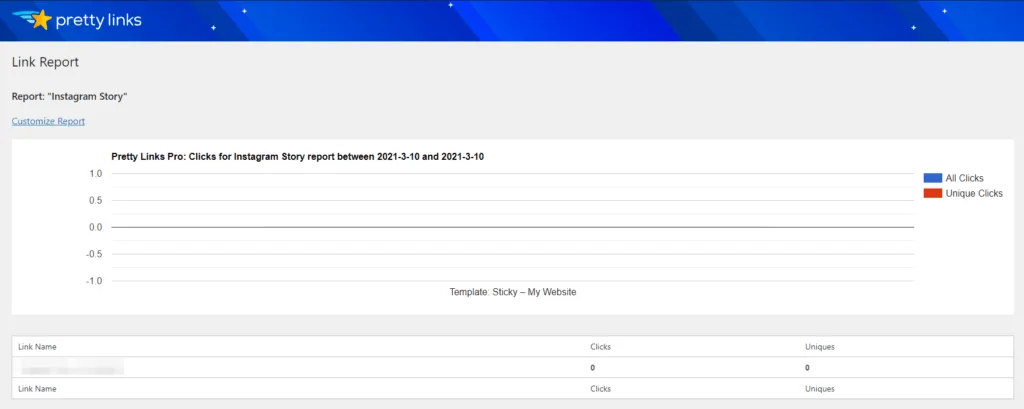The width and height of the screenshot is (1024, 409).
Task: Select the Unique Clicks legend label
Action: click(974, 193)
